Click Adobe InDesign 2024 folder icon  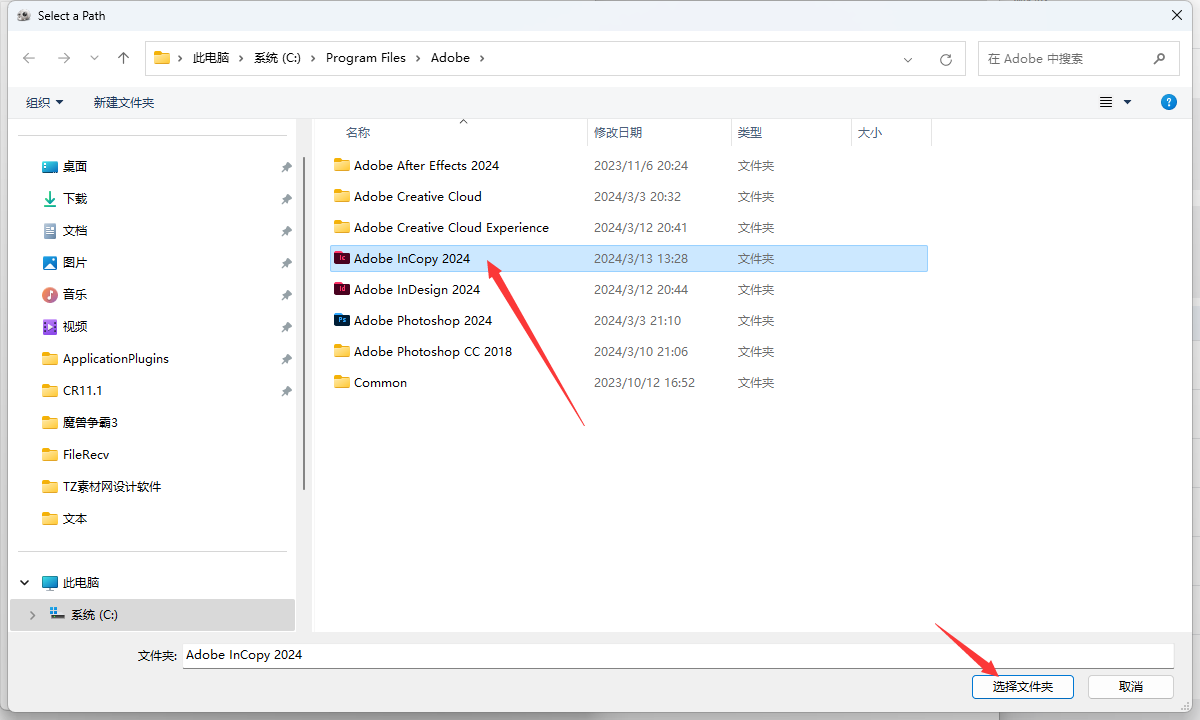tap(342, 289)
